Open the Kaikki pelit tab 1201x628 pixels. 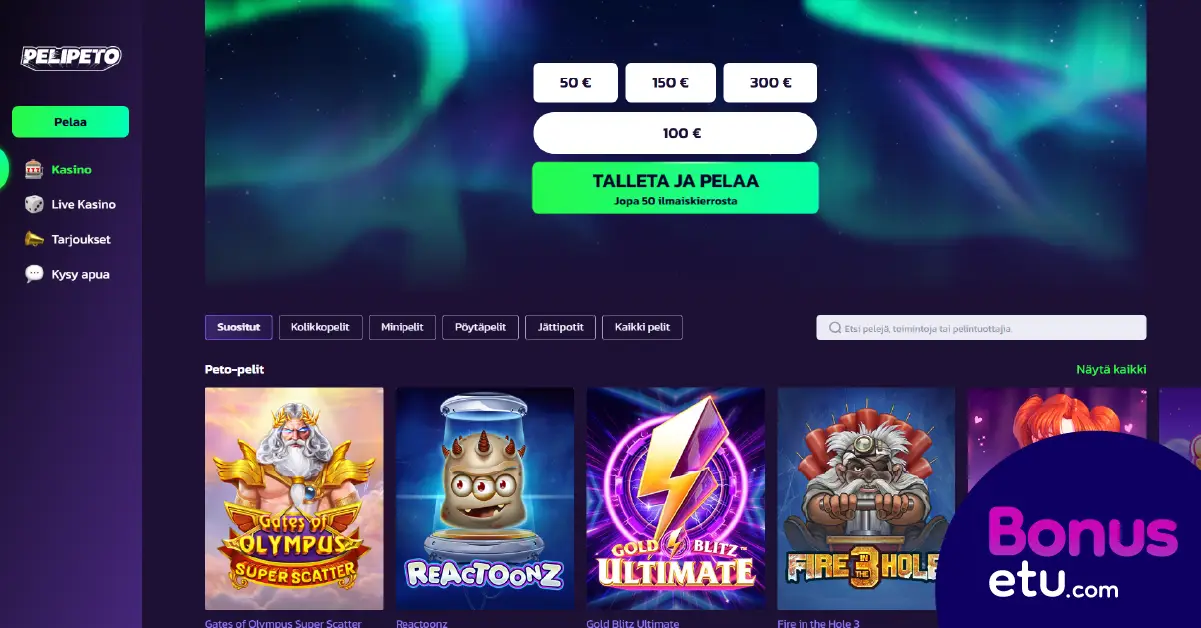pos(642,327)
